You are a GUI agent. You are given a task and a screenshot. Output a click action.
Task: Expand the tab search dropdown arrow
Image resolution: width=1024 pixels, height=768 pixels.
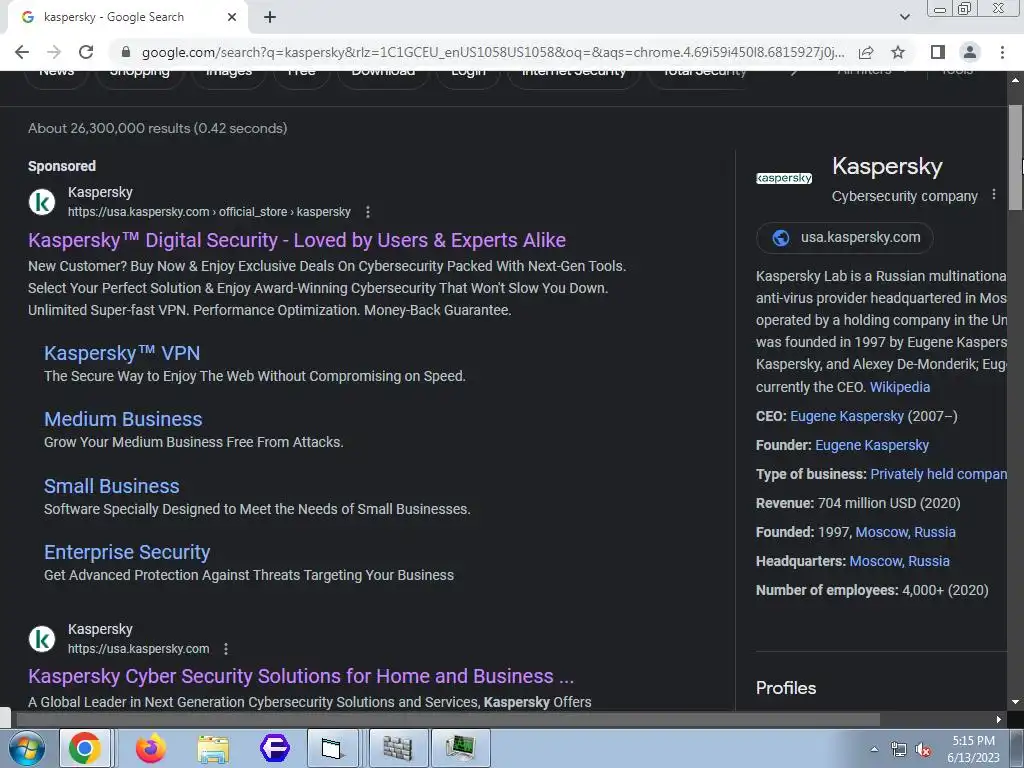pyautogui.click(x=904, y=18)
